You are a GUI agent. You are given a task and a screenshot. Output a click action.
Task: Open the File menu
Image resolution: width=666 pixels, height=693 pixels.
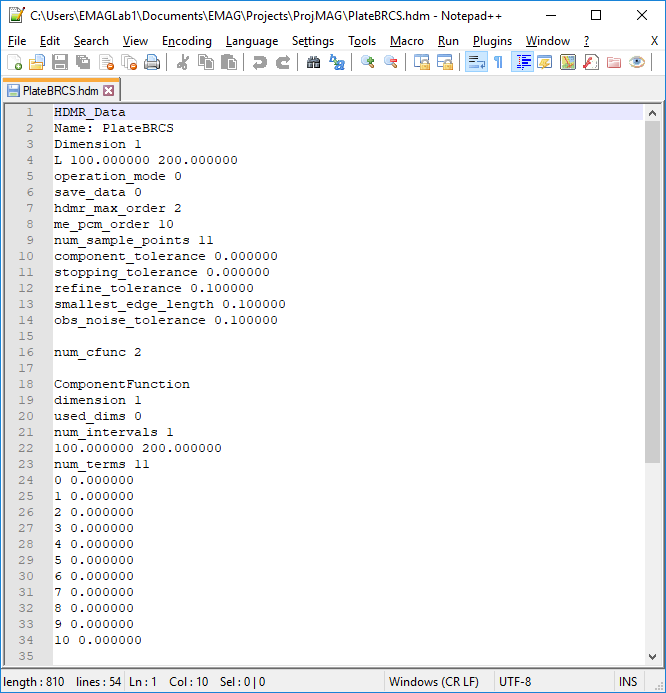(x=17, y=41)
